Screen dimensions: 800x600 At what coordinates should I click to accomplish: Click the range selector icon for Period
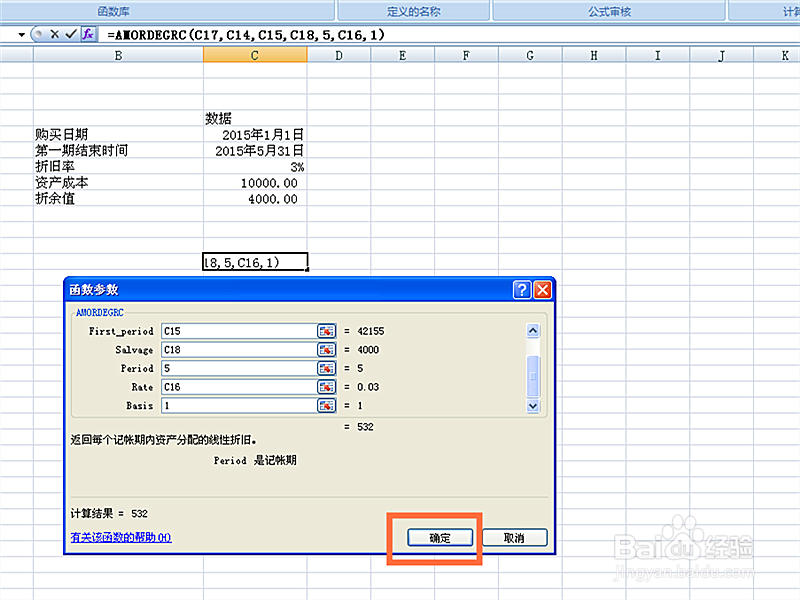[327, 368]
